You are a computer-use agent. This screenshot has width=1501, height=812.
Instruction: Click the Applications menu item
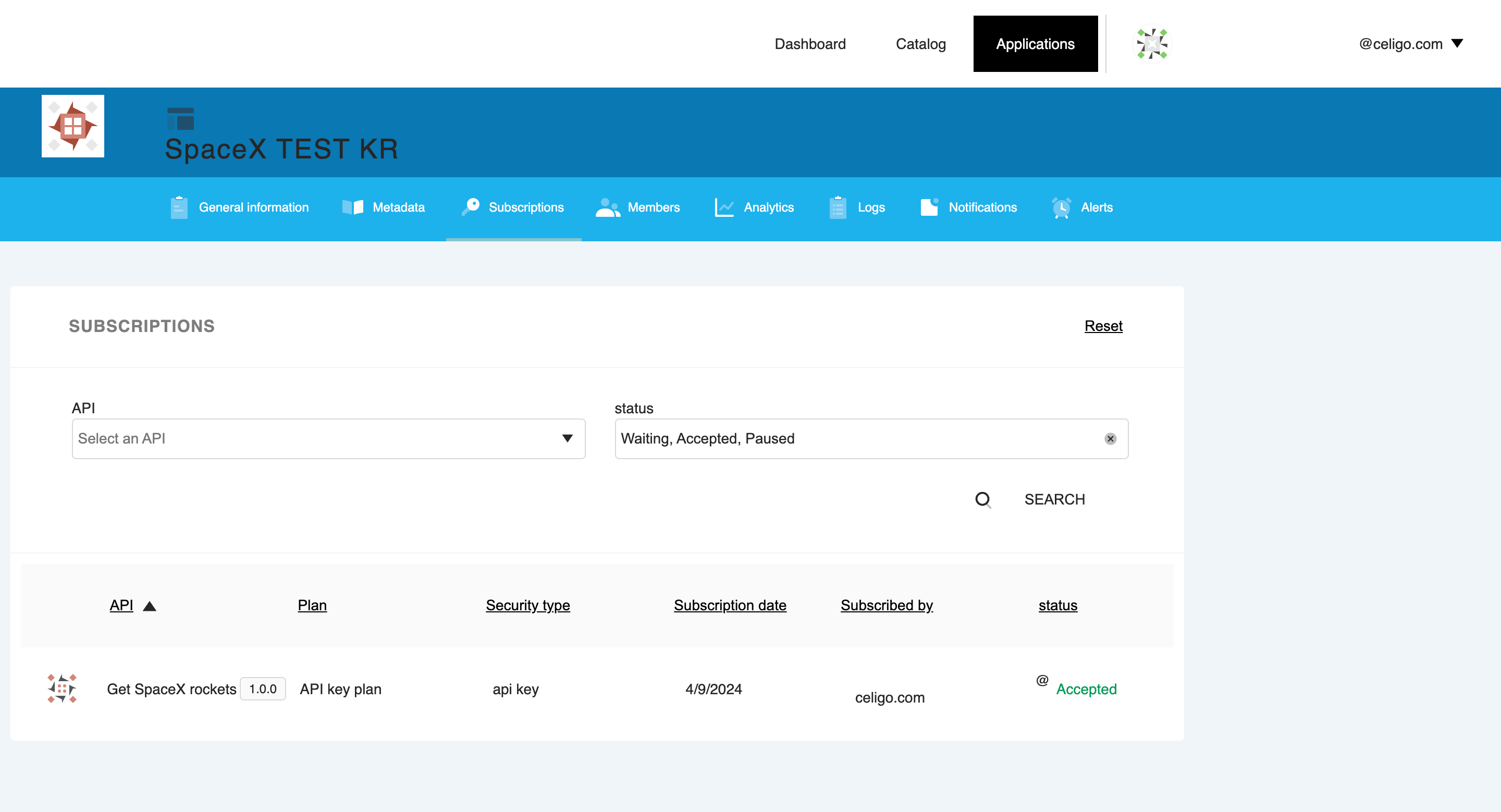pos(1035,44)
